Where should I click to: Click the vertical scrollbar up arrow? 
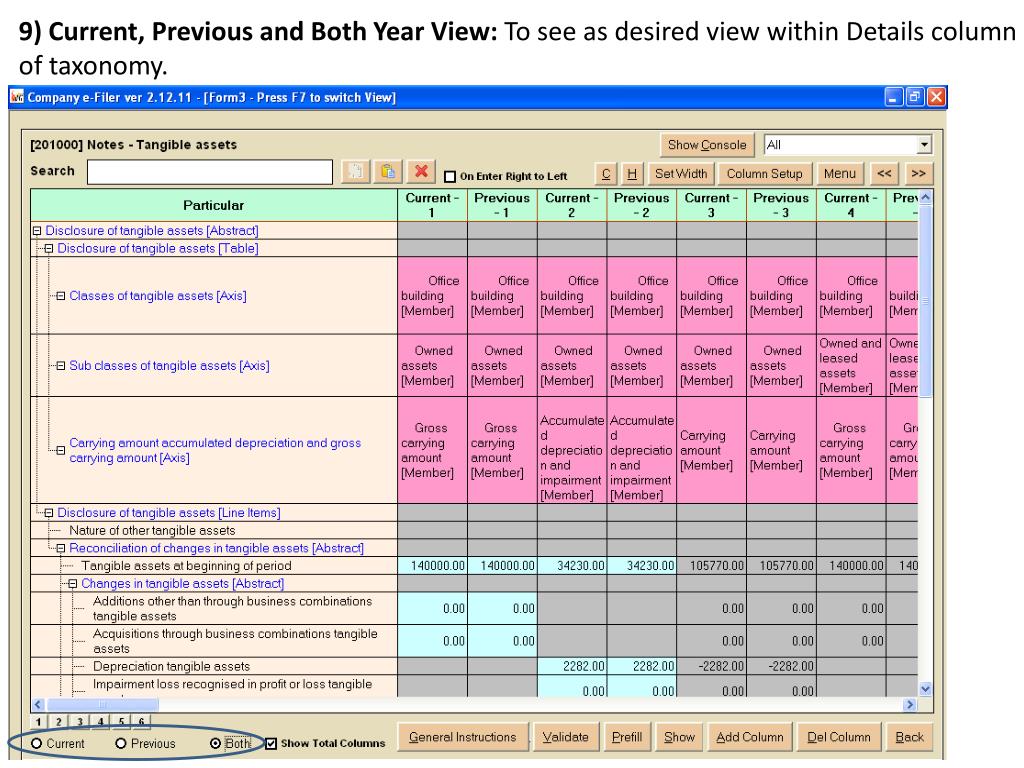pos(925,197)
